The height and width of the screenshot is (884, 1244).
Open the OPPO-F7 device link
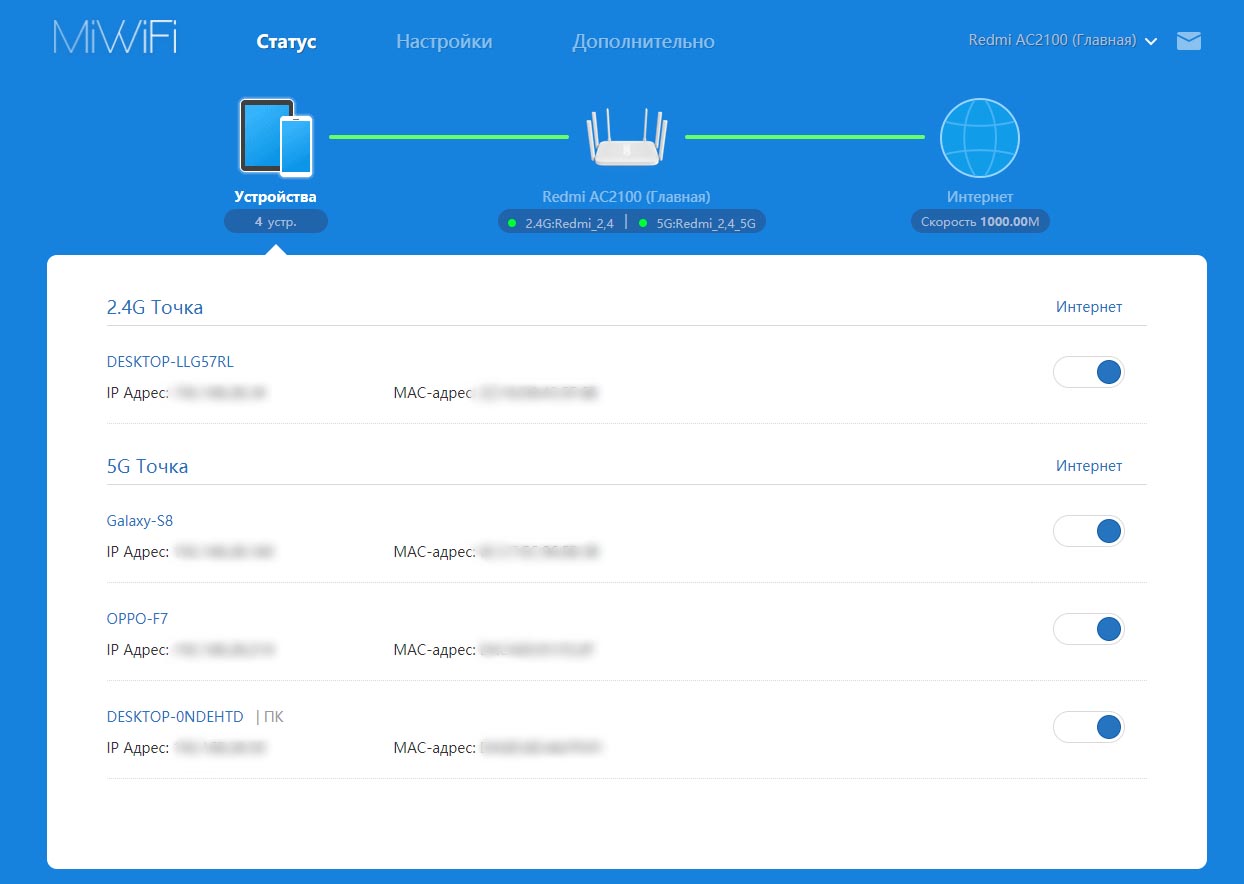pos(137,619)
